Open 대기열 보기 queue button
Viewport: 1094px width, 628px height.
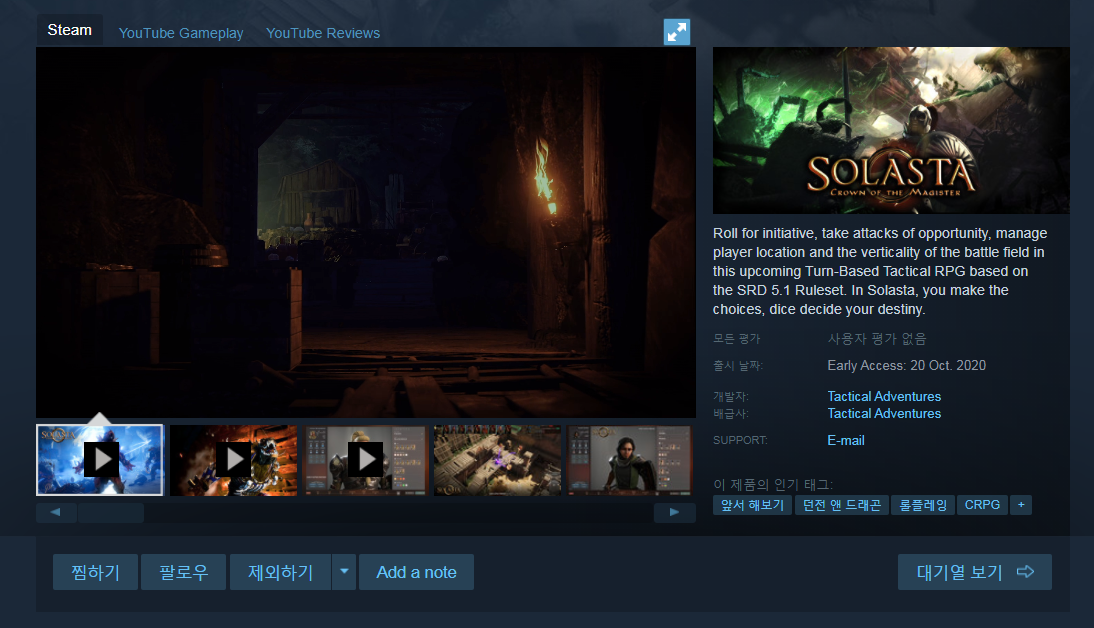tap(975, 572)
